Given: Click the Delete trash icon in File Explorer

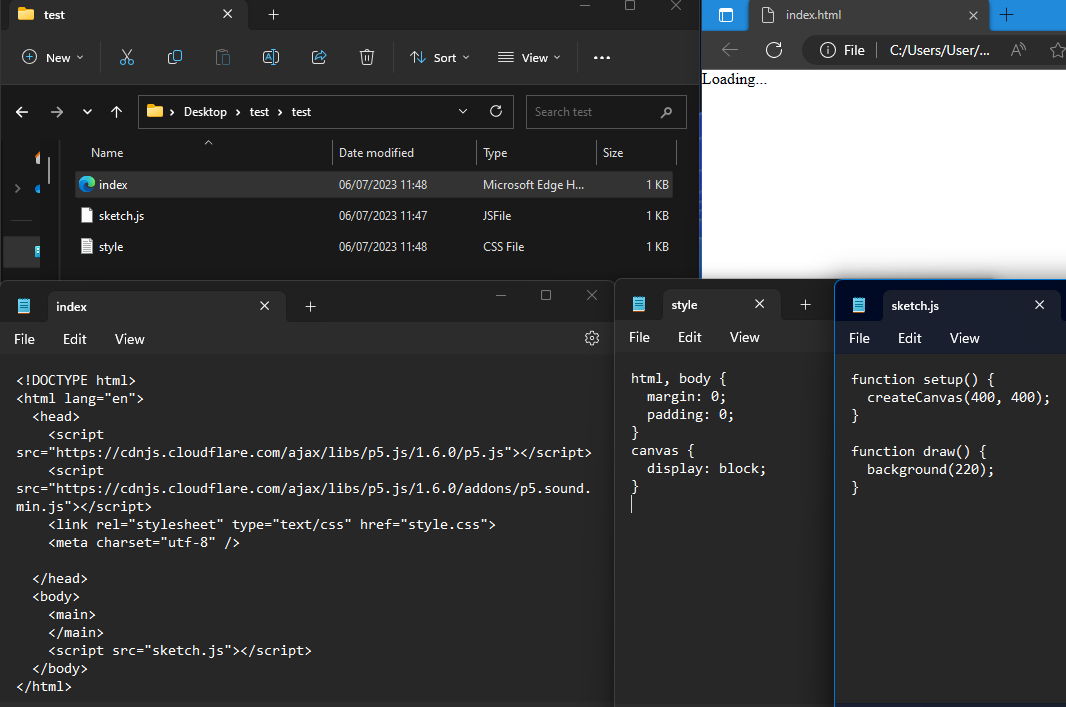Looking at the screenshot, I should click(366, 58).
